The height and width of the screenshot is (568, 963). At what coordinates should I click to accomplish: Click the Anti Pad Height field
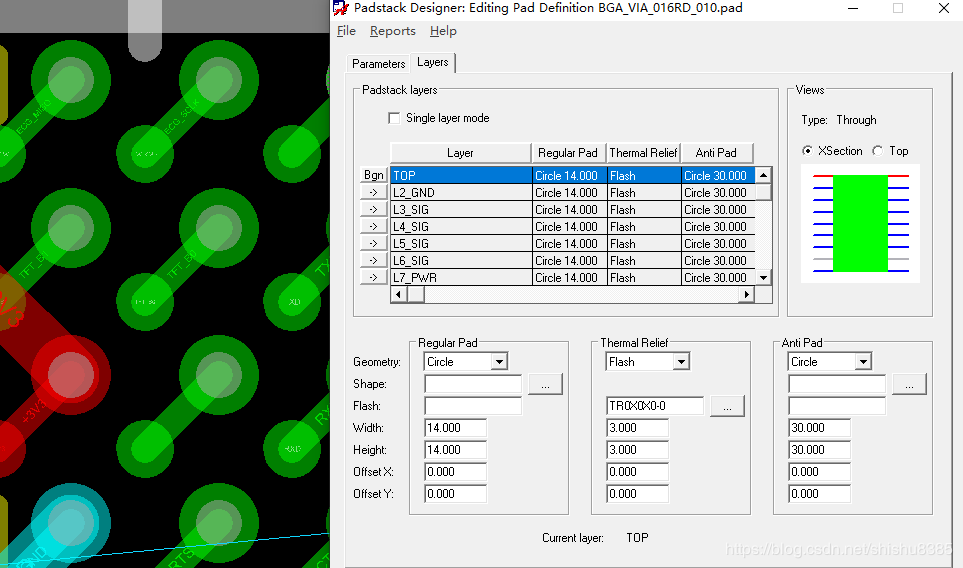pyautogui.click(x=819, y=450)
